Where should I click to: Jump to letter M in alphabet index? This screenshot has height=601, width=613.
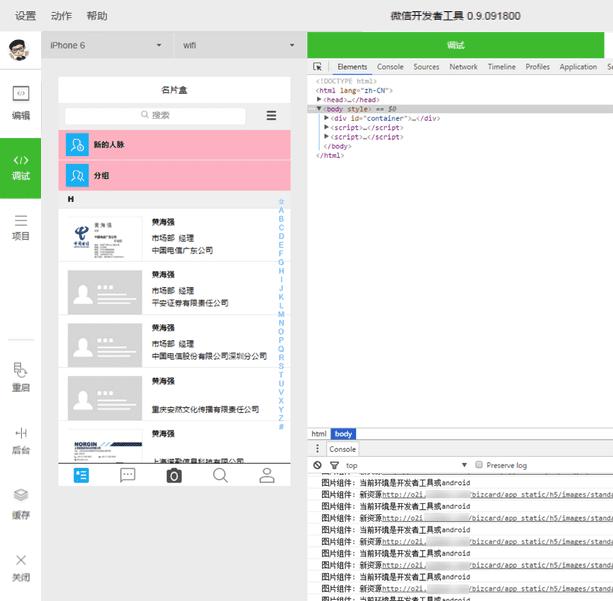click(x=281, y=314)
